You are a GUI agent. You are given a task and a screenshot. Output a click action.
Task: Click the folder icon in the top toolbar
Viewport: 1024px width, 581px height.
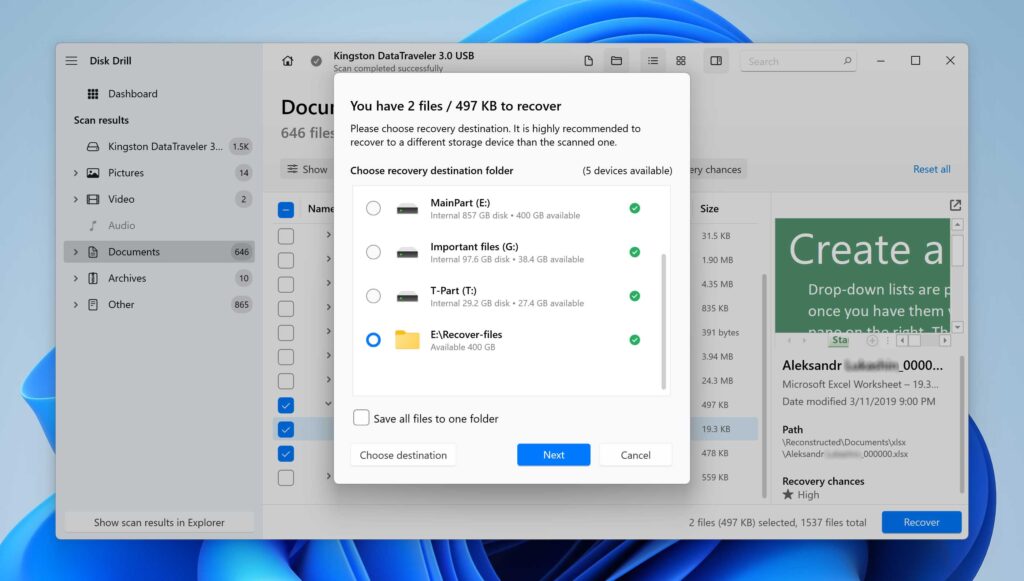[x=616, y=60]
